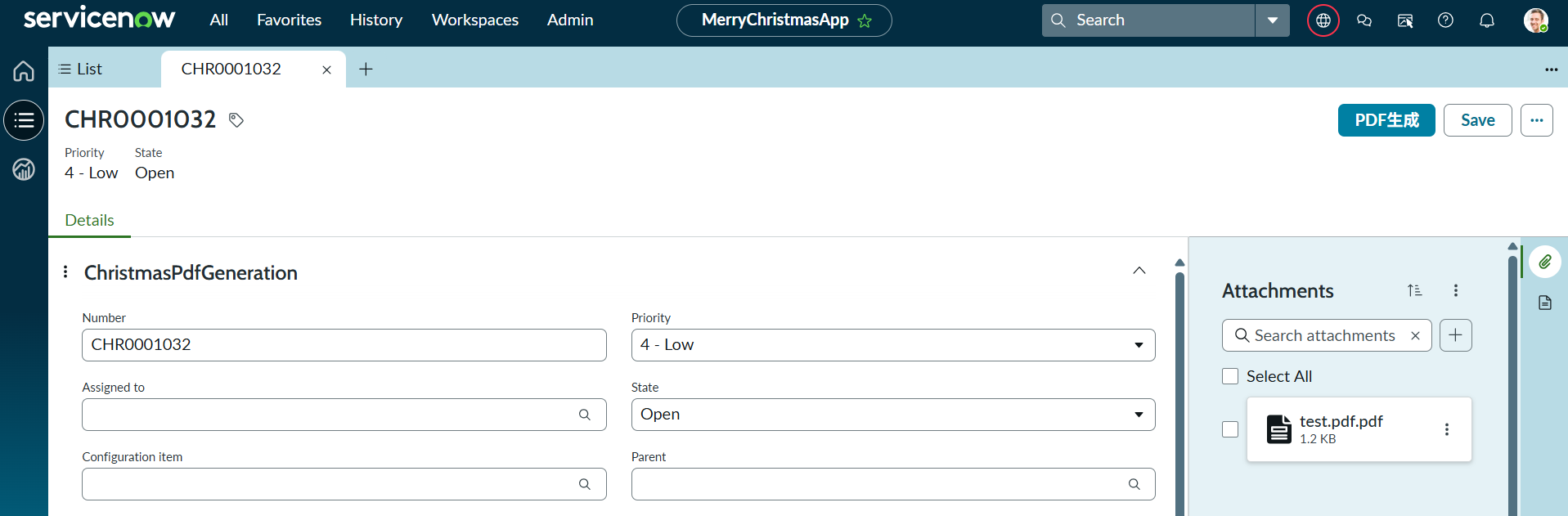Add new attachment with plus button

[1455, 335]
